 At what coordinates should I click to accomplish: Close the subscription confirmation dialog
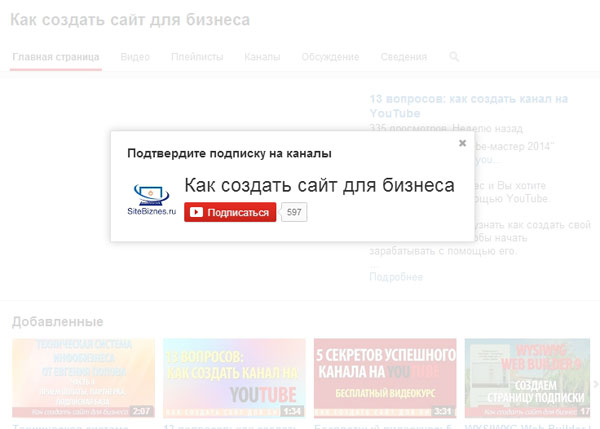click(x=462, y=143)
